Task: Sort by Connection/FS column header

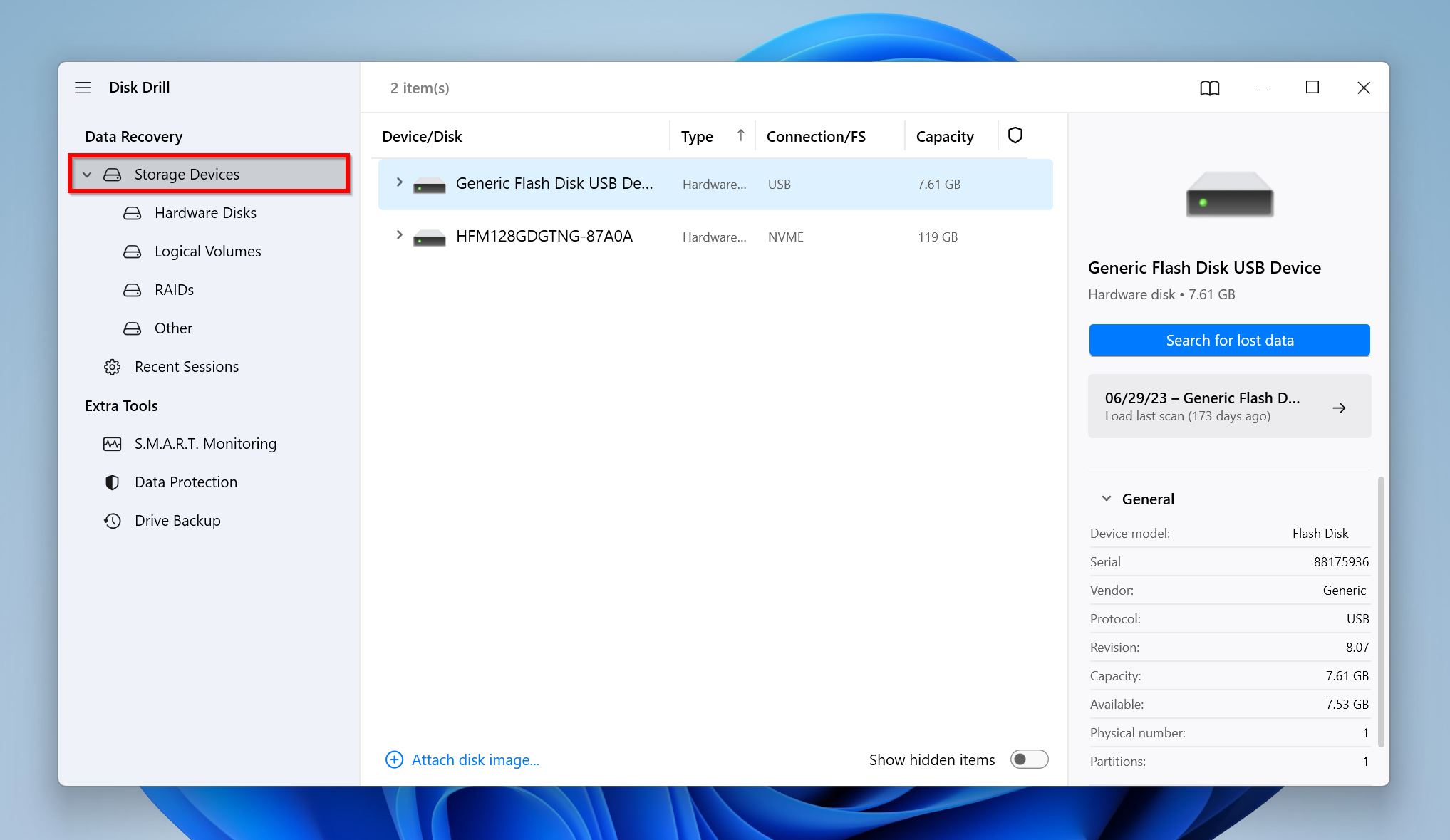Action: pos(816,136)
